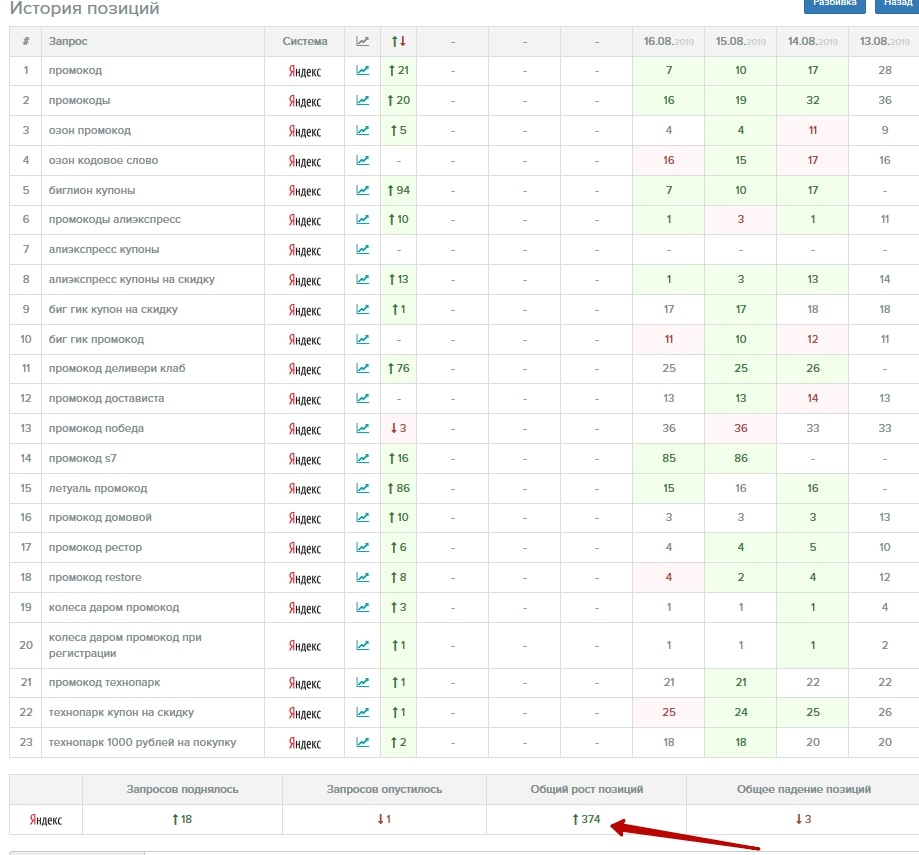Screen dimensions: 919x855
Task: Open graph for колеса даром промокод
Action: pyautogui.click(x=363, y=607)
